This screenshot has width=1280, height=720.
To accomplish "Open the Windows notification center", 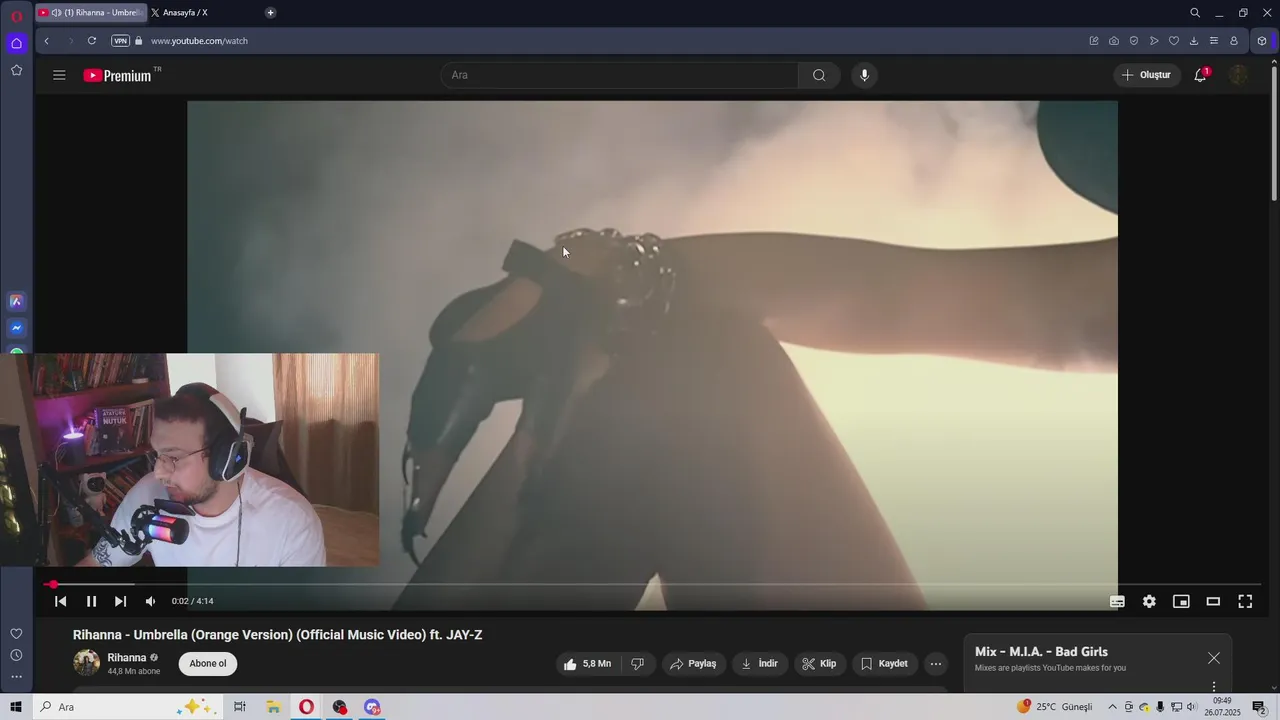I will click(x=1259, y=707).
